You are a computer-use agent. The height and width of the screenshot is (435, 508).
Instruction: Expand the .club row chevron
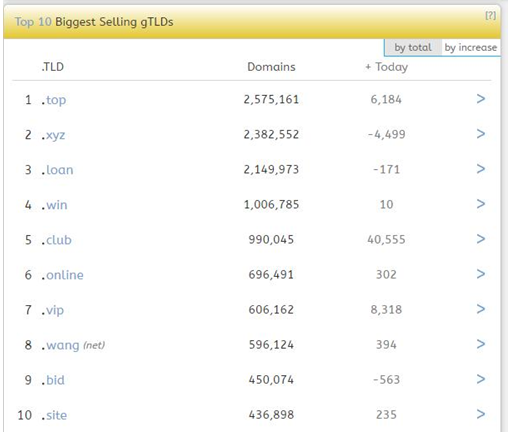point(480,239)
